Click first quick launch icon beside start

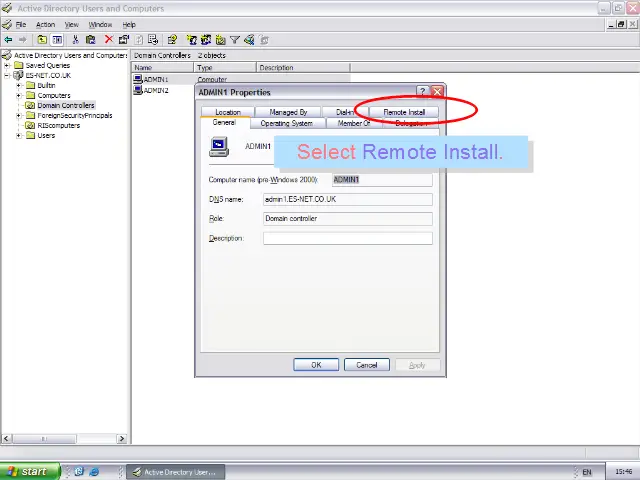[x=79, y=471]
